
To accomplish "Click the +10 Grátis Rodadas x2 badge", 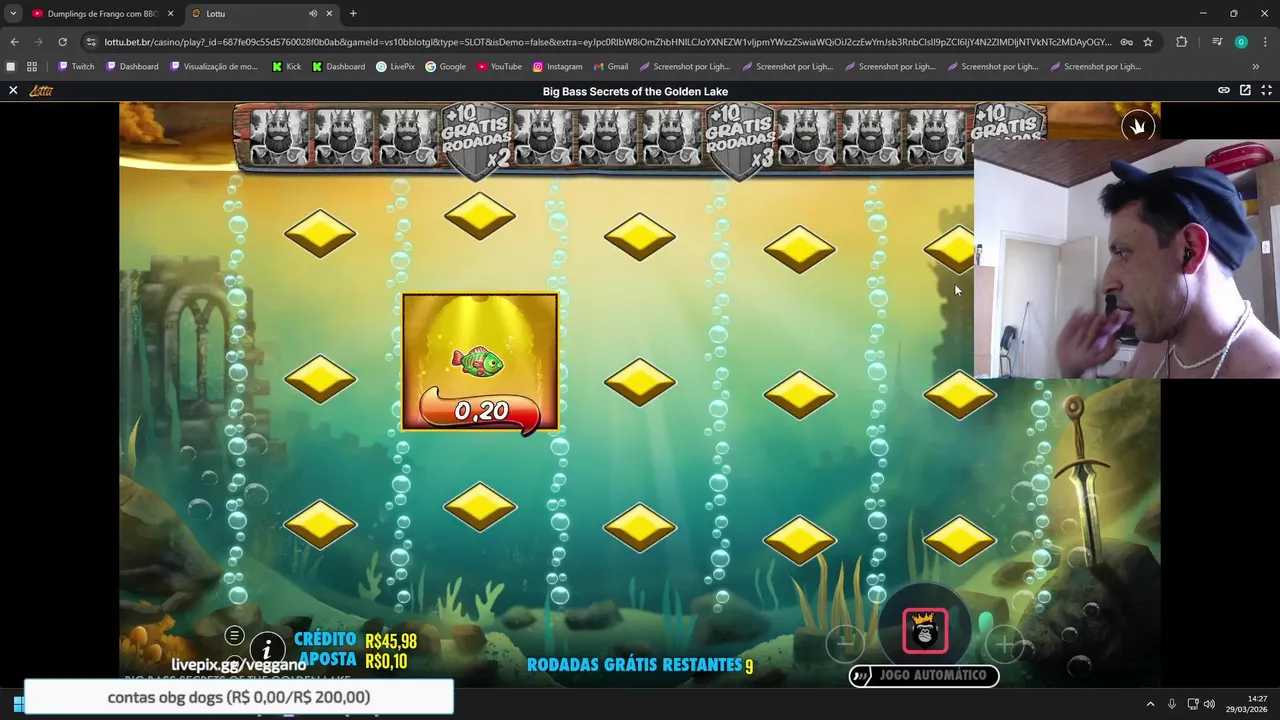I will click(x=476, y=141).
